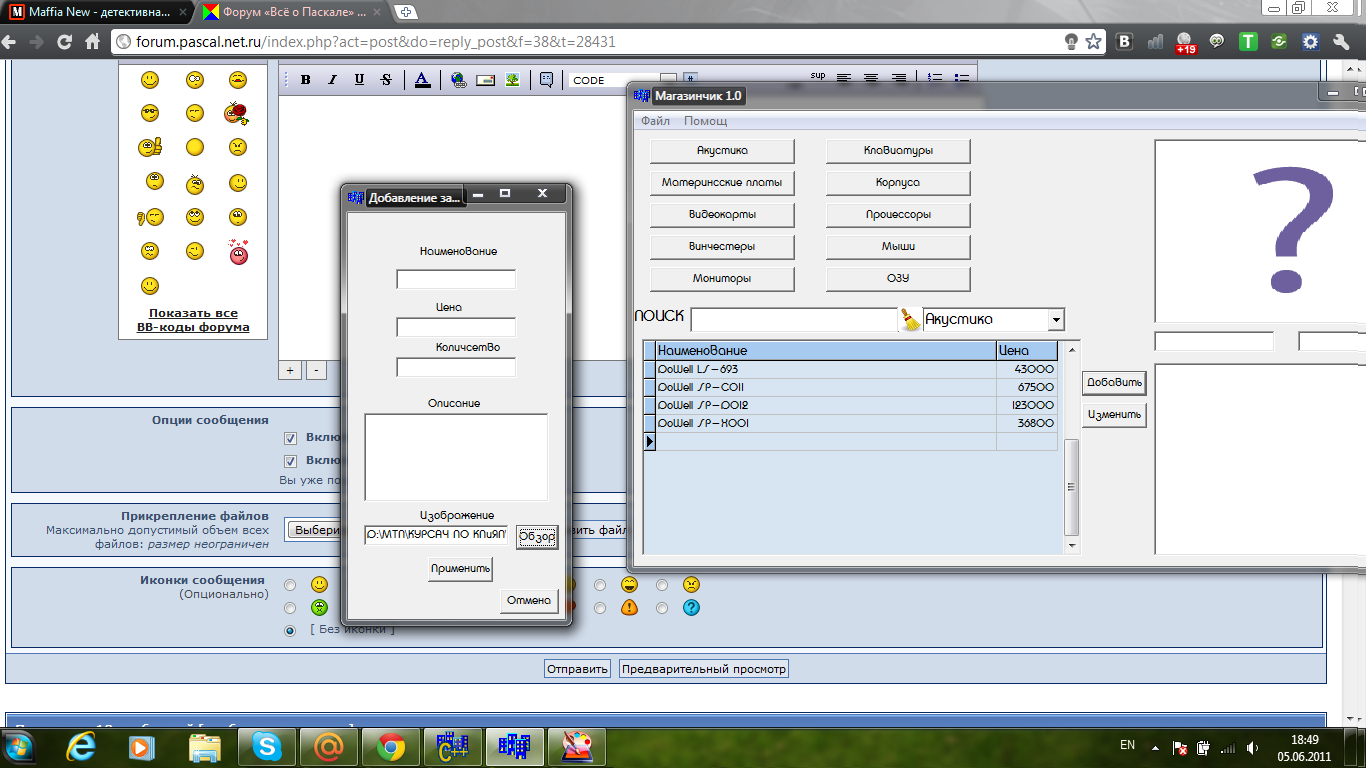Click the broom icon next to search field
This screenshot has height=768, width=1366.
pyautogui.click(x=910, y=320)
